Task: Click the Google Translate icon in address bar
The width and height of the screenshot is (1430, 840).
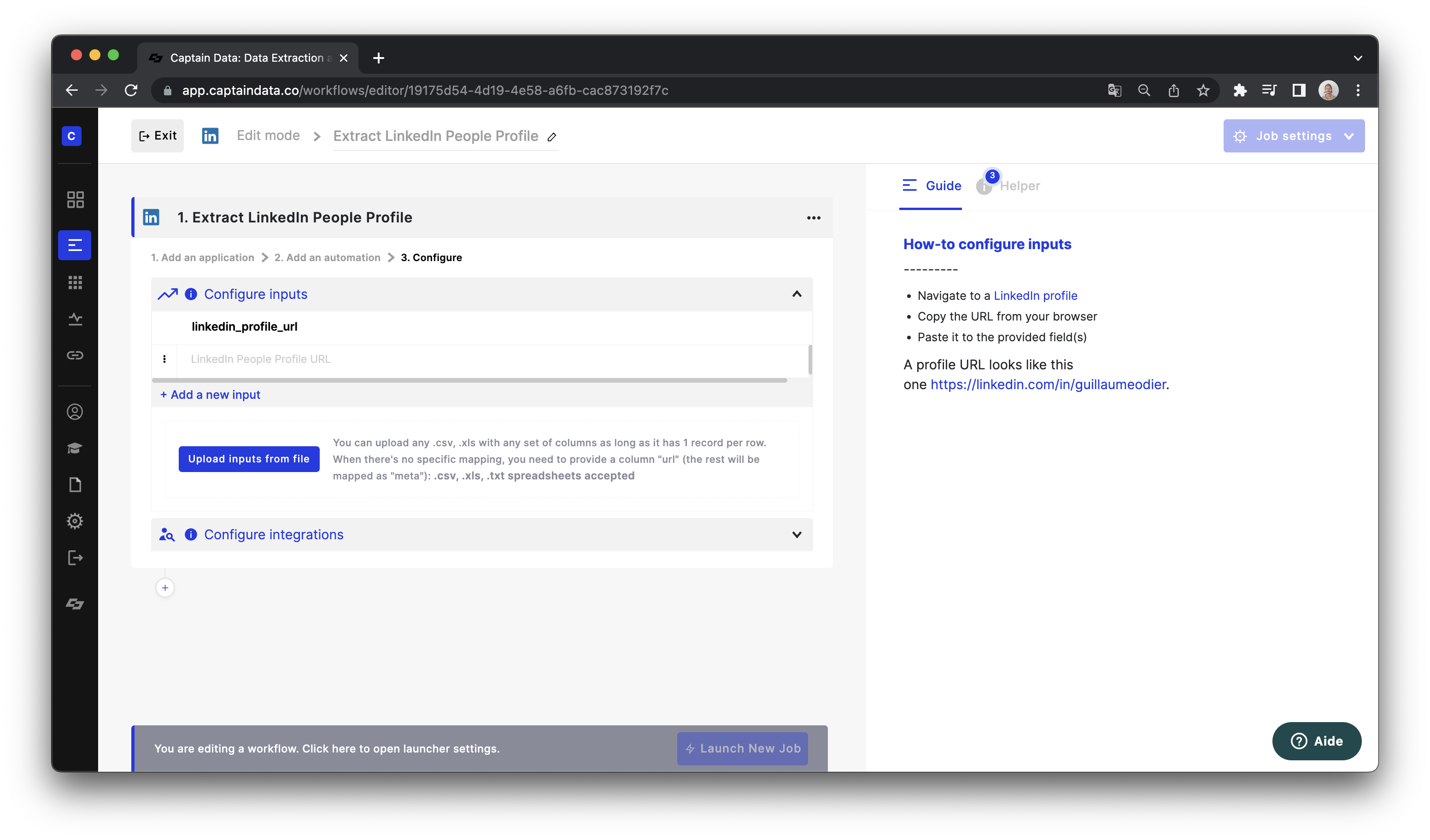Action: (1114, 90)
